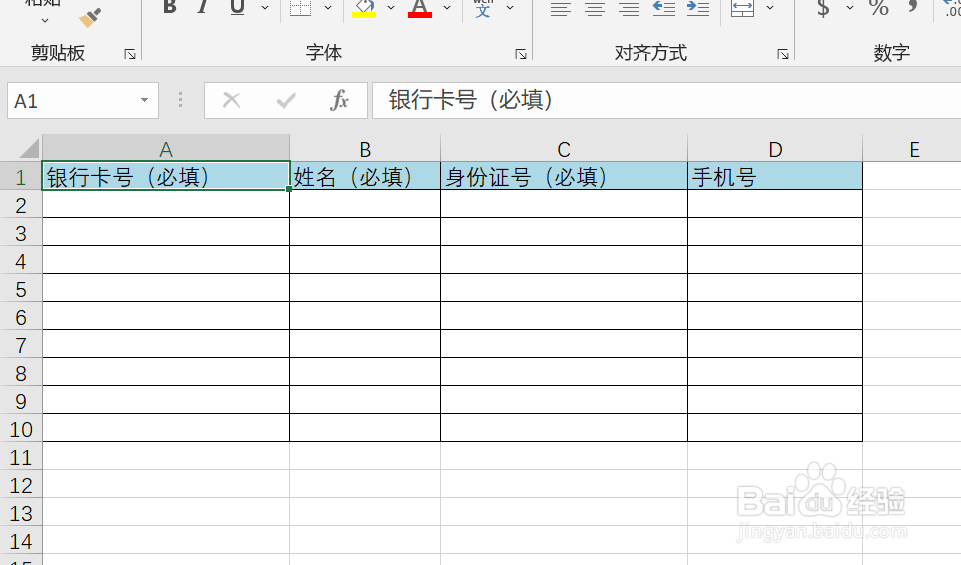Image resolution: width=961 pixels, height=565 pixels.
Task: Expand the Name Box dropdown
Action: pos(145,100)
